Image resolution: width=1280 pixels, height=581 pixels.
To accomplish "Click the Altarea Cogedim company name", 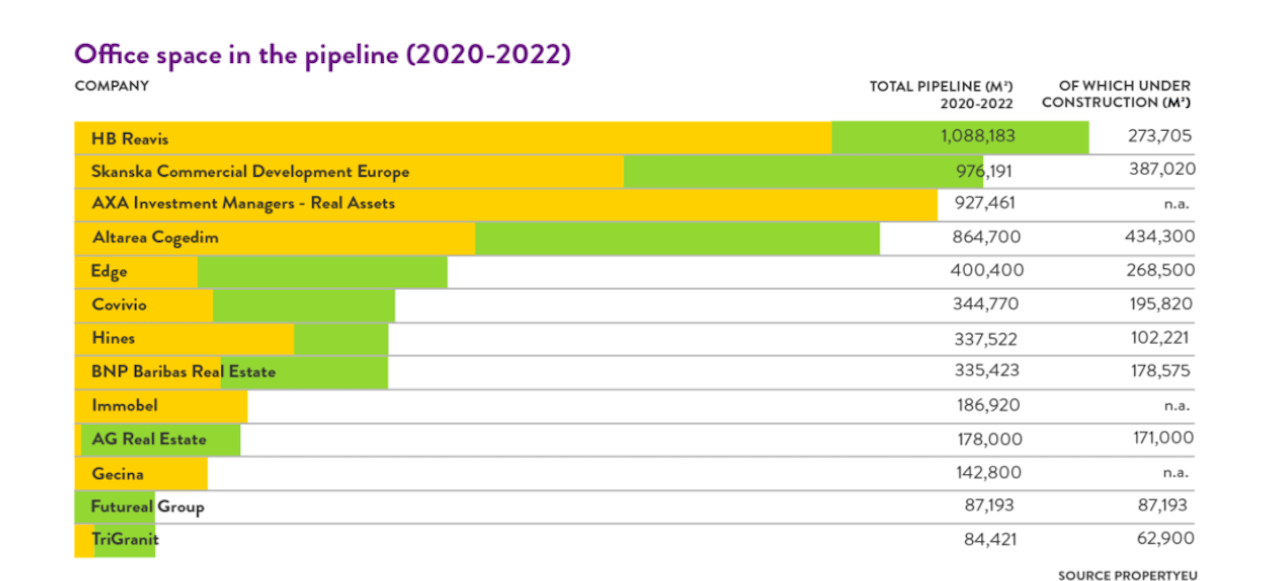I will click(155, 239).
